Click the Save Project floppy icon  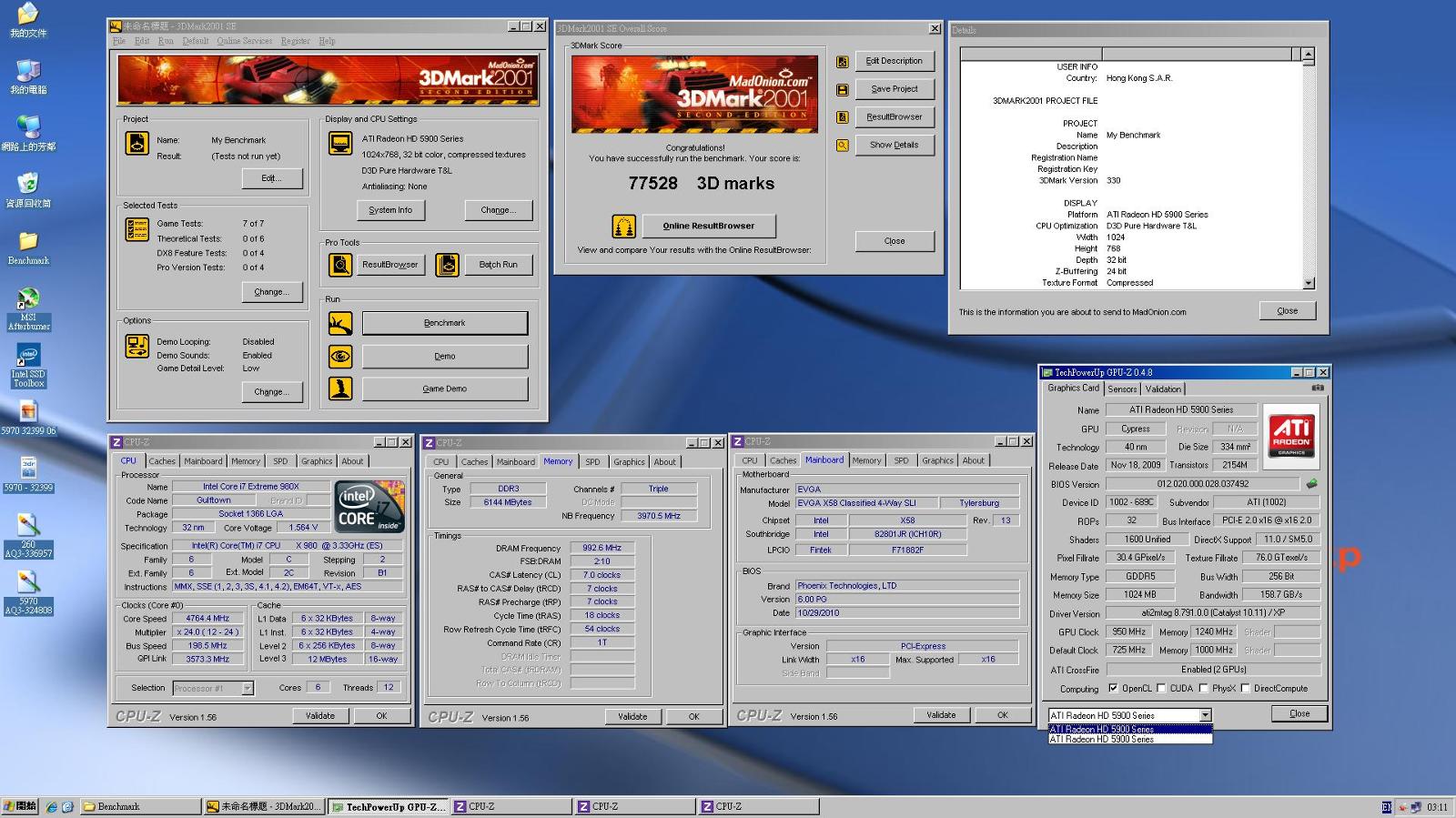click(x=843, y=89)
